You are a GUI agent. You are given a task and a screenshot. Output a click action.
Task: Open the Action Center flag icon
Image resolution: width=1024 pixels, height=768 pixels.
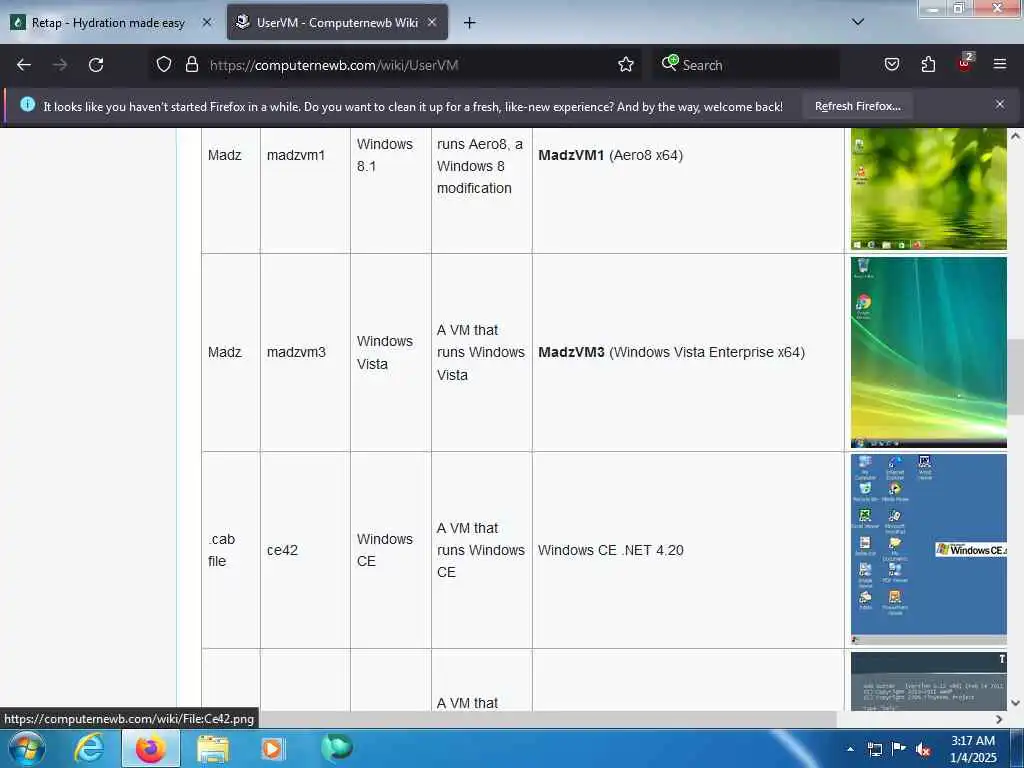click(x=899, y=749)
